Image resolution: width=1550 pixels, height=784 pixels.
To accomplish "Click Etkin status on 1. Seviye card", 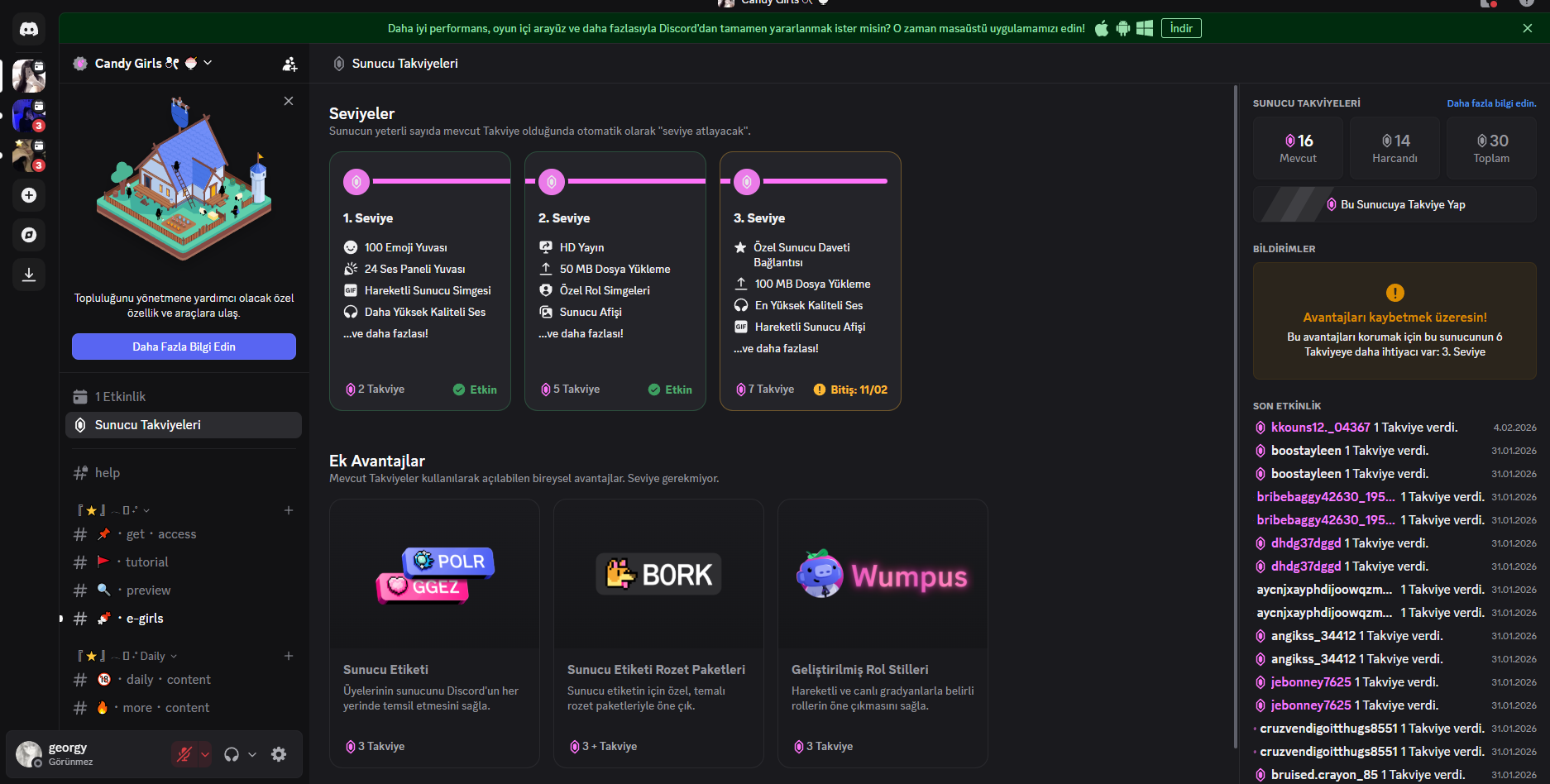I will coord(475,390).
